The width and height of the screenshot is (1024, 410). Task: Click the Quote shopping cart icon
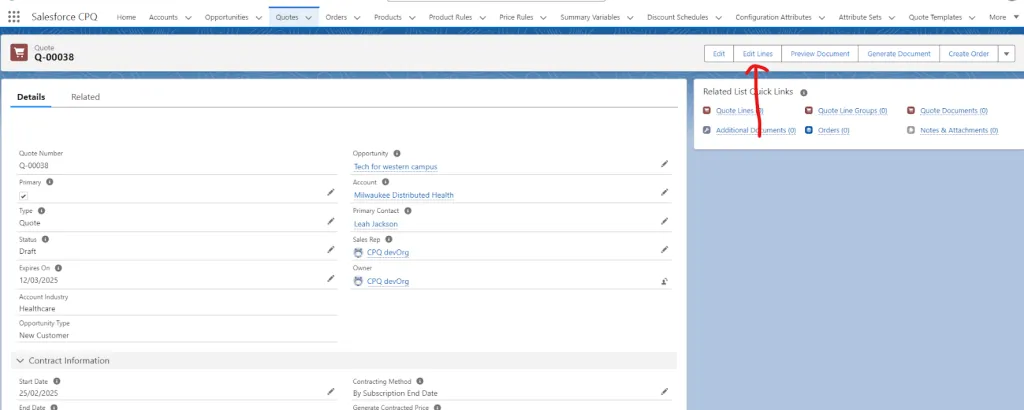point(19,53)
